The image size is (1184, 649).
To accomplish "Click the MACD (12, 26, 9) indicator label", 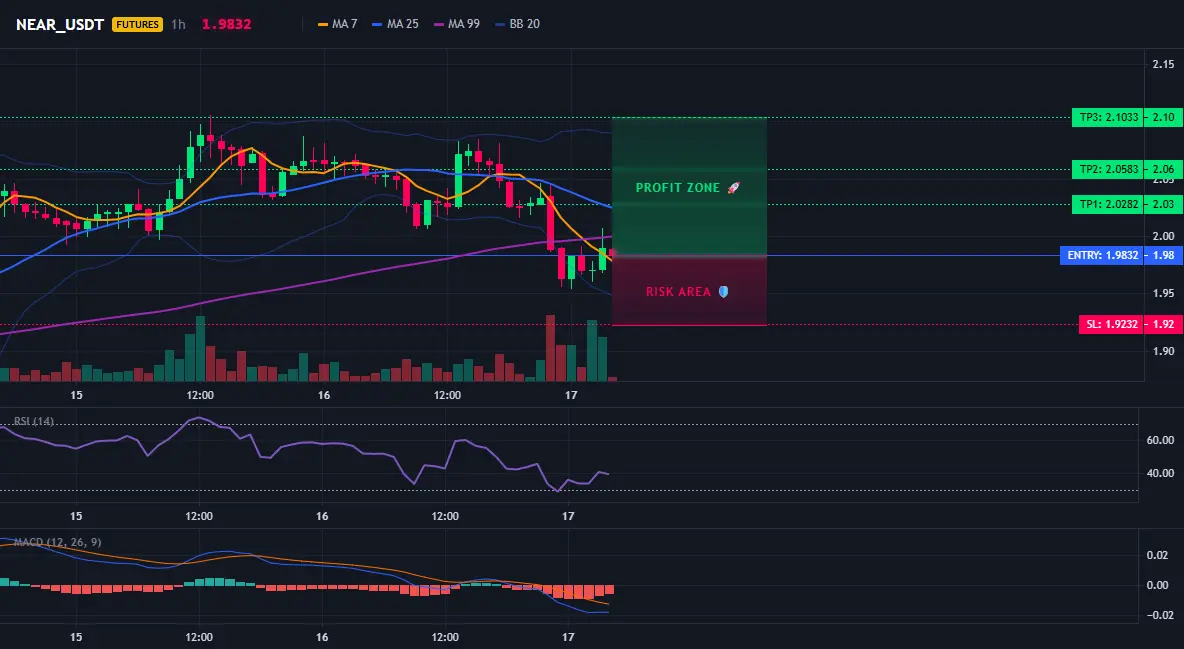I will pyautogui.click(x=57, y=542).
